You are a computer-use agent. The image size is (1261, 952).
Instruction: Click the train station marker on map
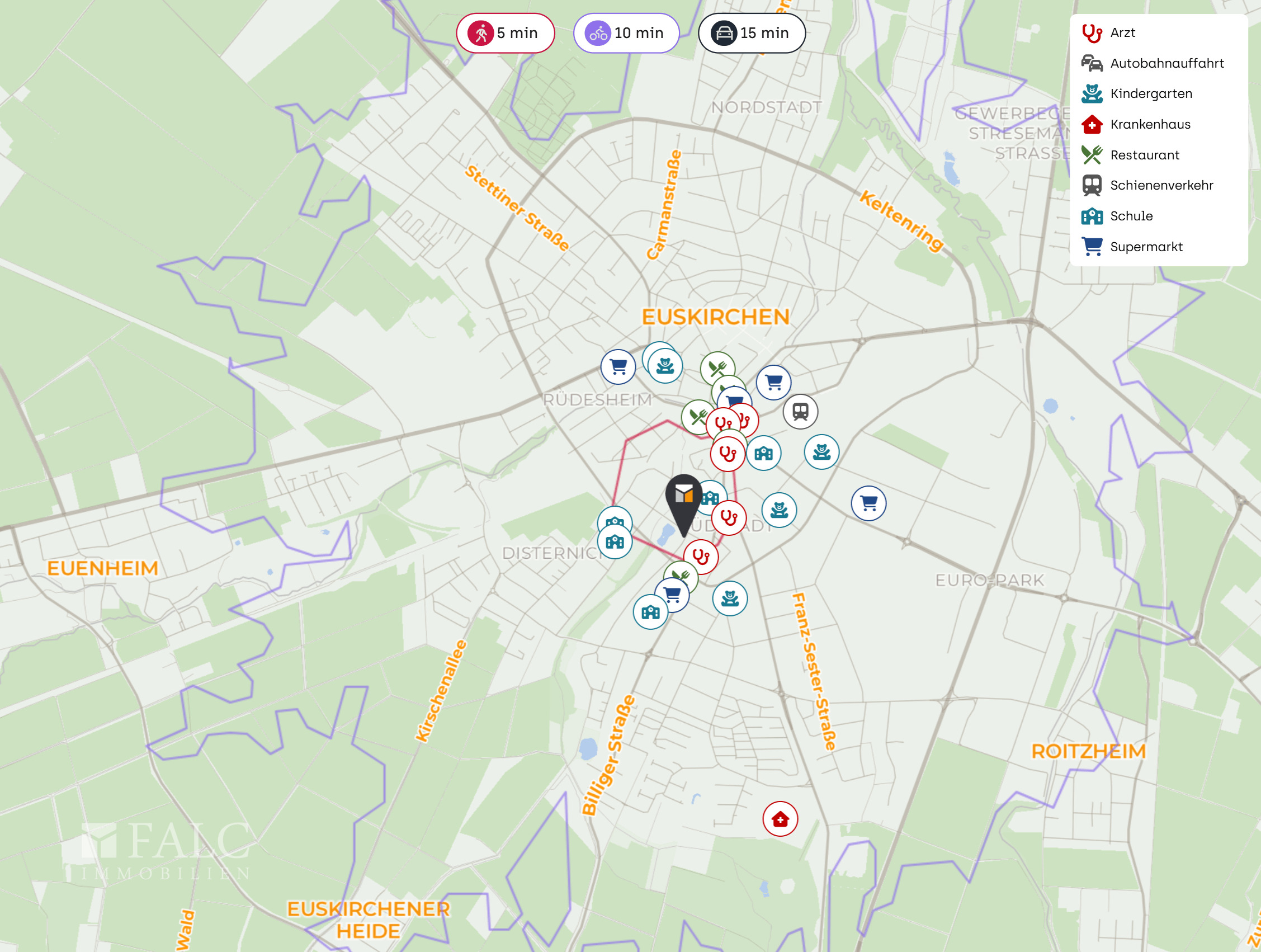pyautogui.click(x=800, y=411)
